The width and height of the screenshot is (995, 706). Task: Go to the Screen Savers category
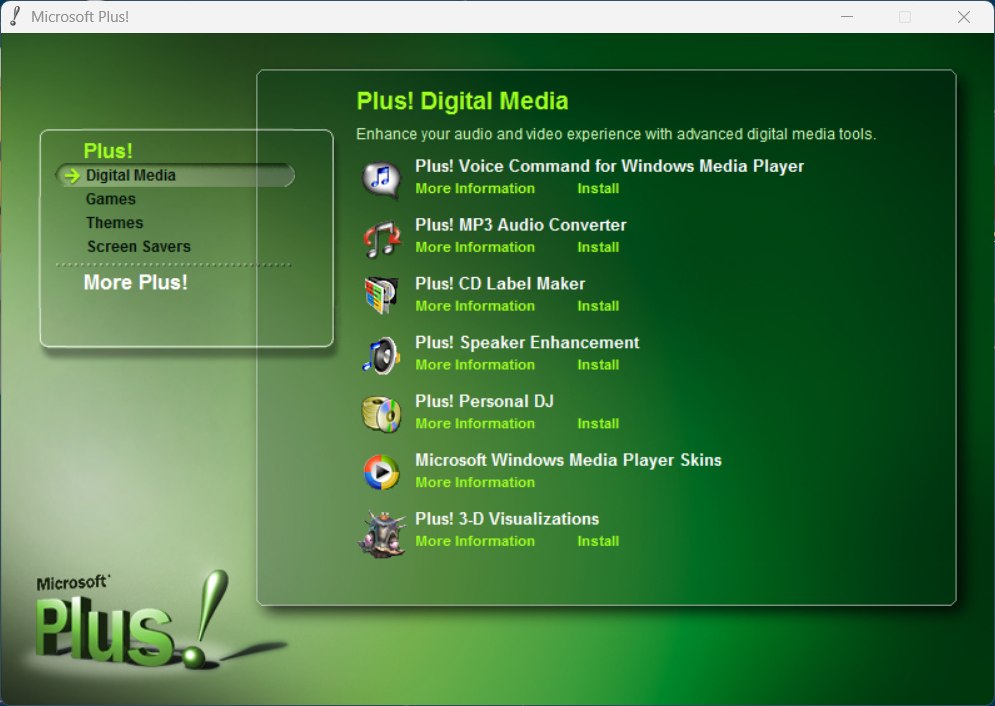coord(138,247)
